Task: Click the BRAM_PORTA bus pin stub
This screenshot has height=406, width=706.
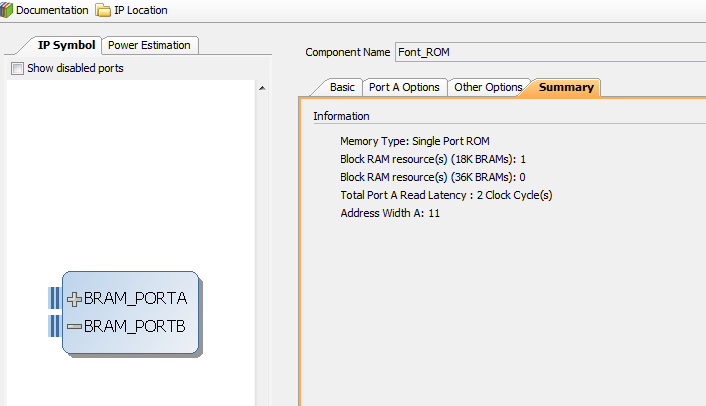Action: (54, 298)
